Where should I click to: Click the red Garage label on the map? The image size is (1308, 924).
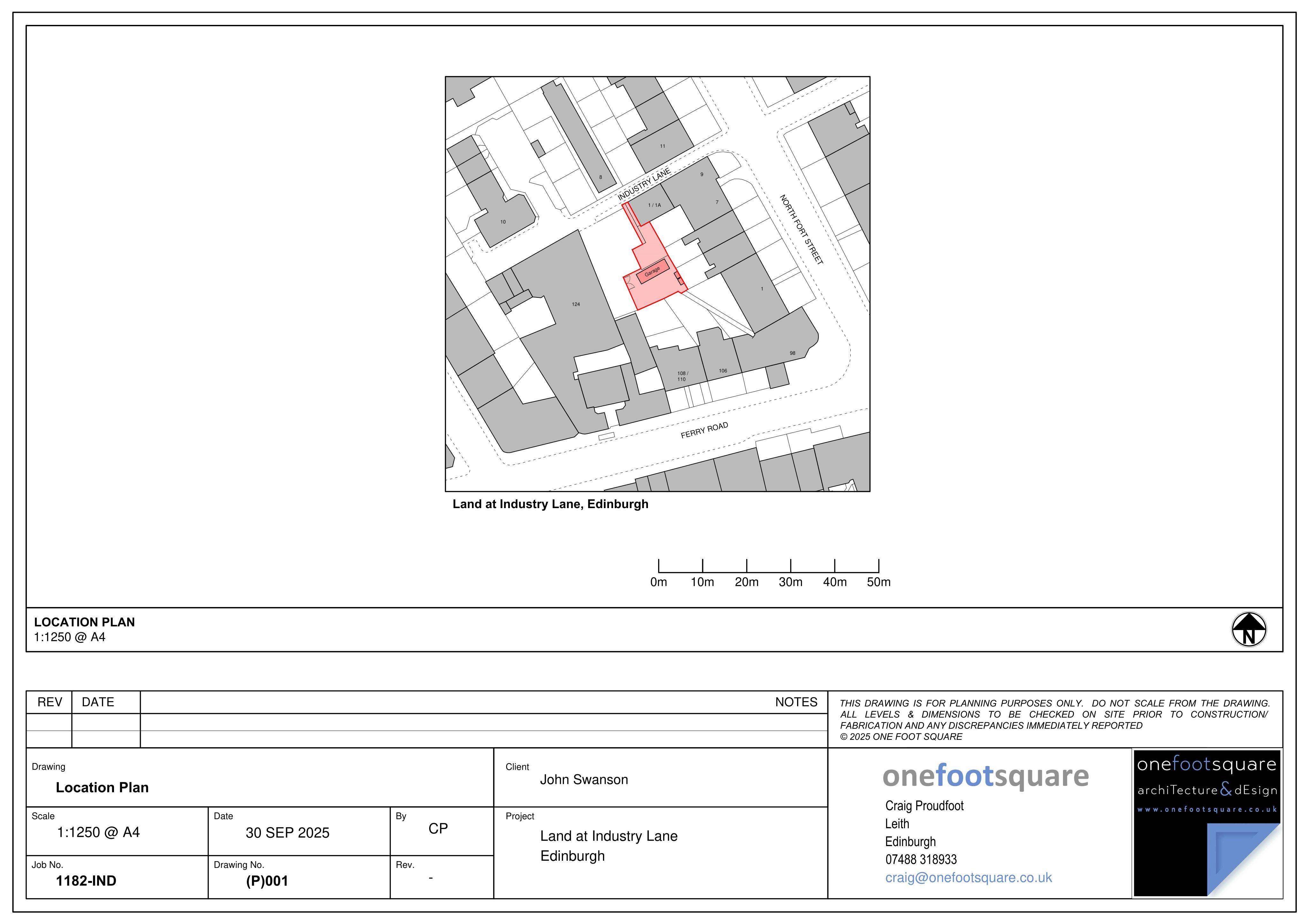652,272
